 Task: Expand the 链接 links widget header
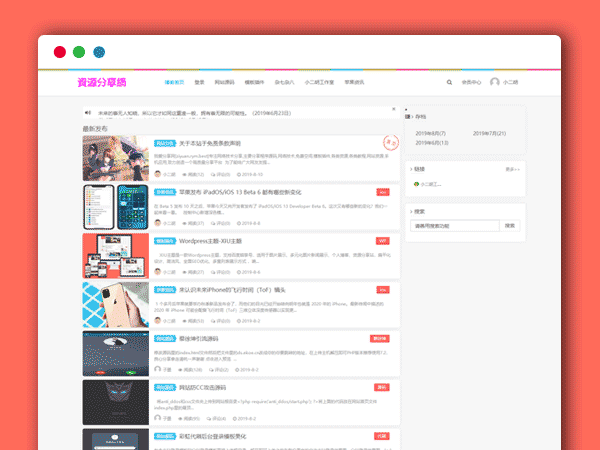point(420,169)
